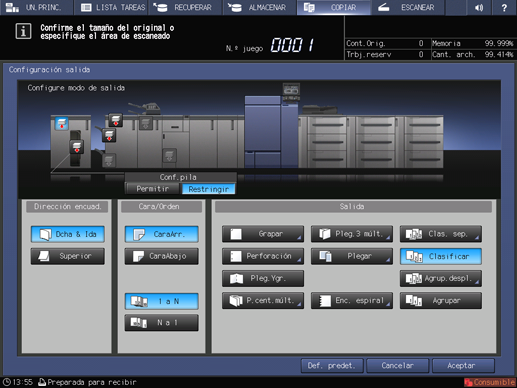517x388 pixels.
Task: Click the information icon beside the message
Action: point(23,31)
